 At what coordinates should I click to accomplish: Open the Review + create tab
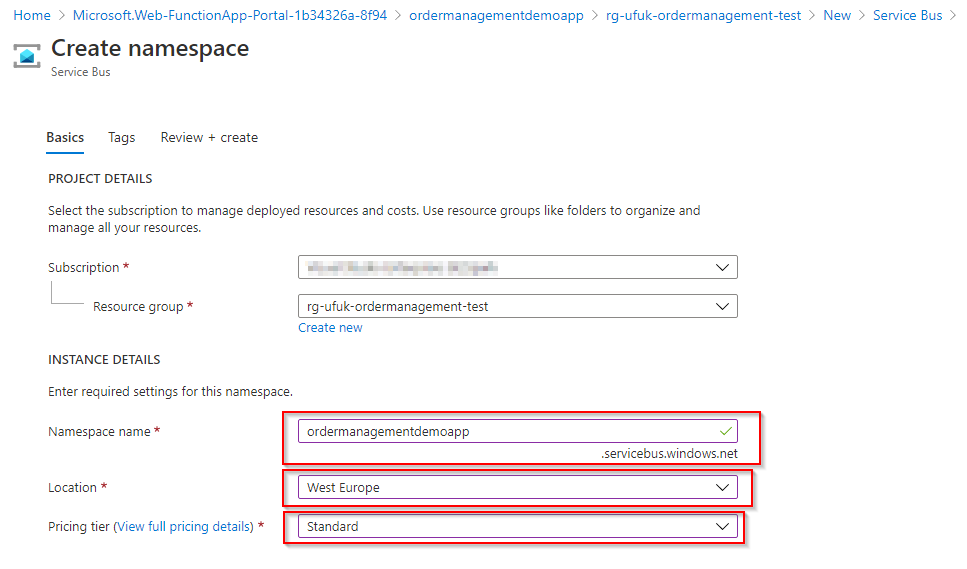(209, 137)
